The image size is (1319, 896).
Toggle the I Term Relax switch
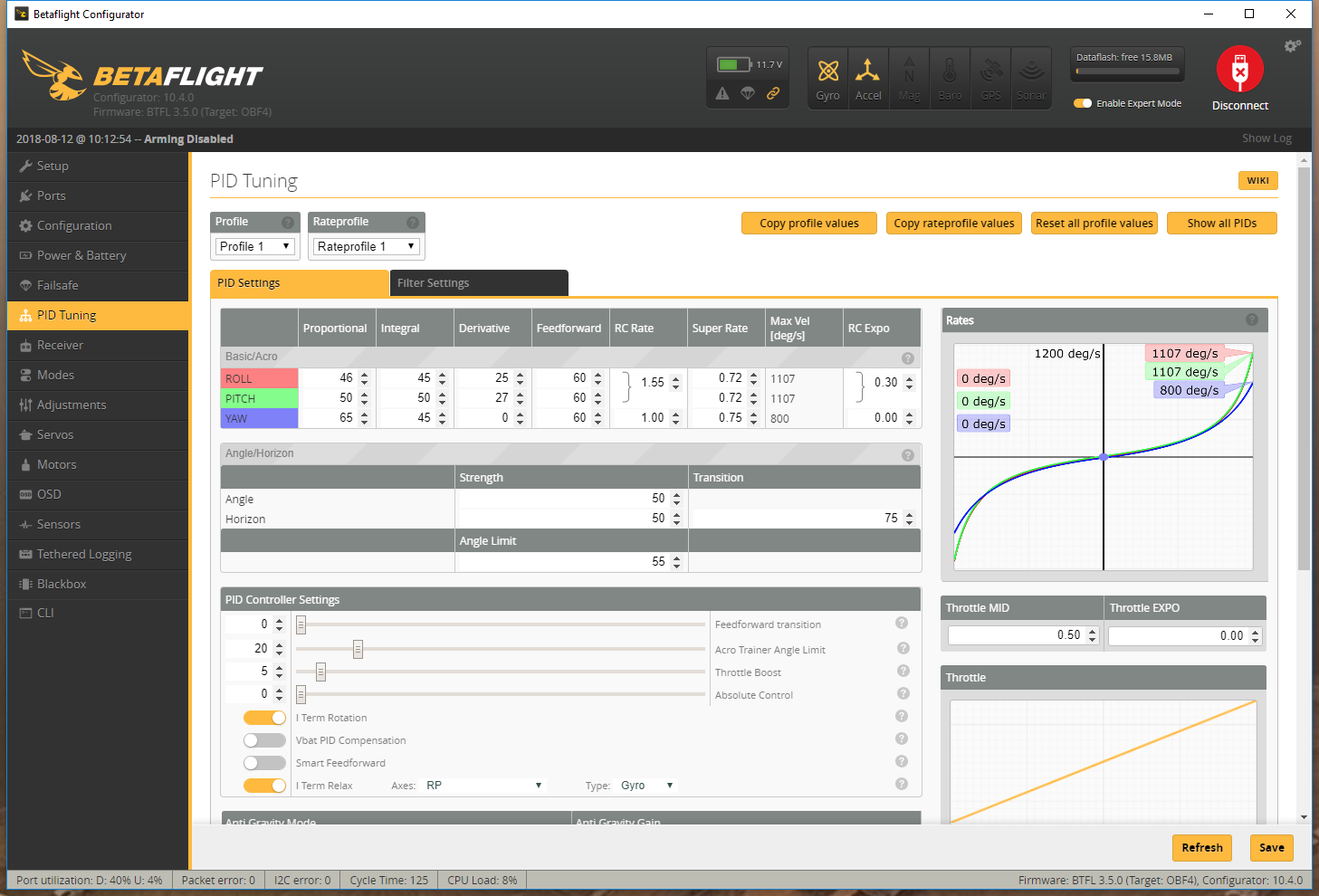[264, 786]
